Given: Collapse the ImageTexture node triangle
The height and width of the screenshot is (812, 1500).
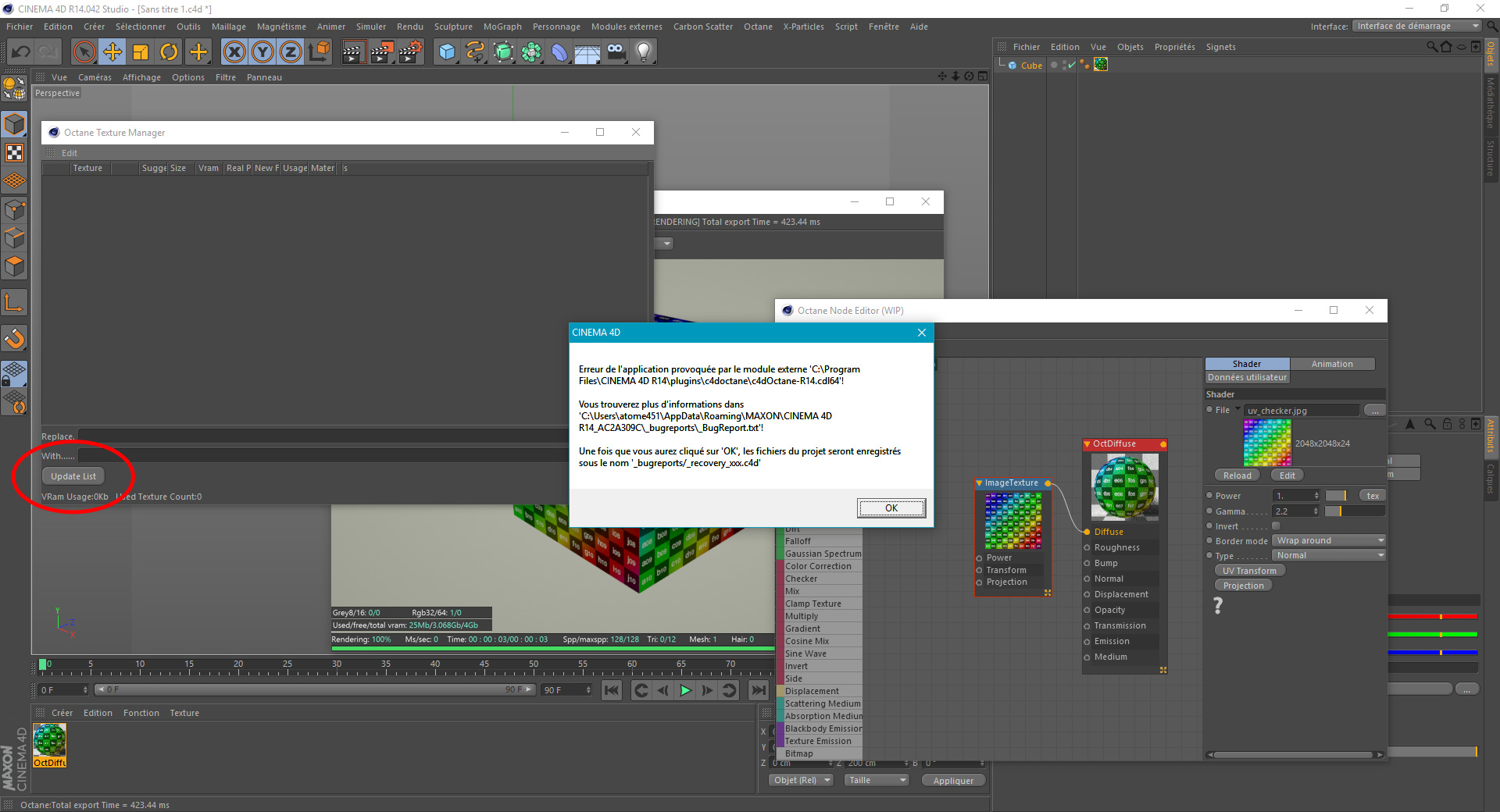Looking at the screenshot, I should tap(980, 483).
